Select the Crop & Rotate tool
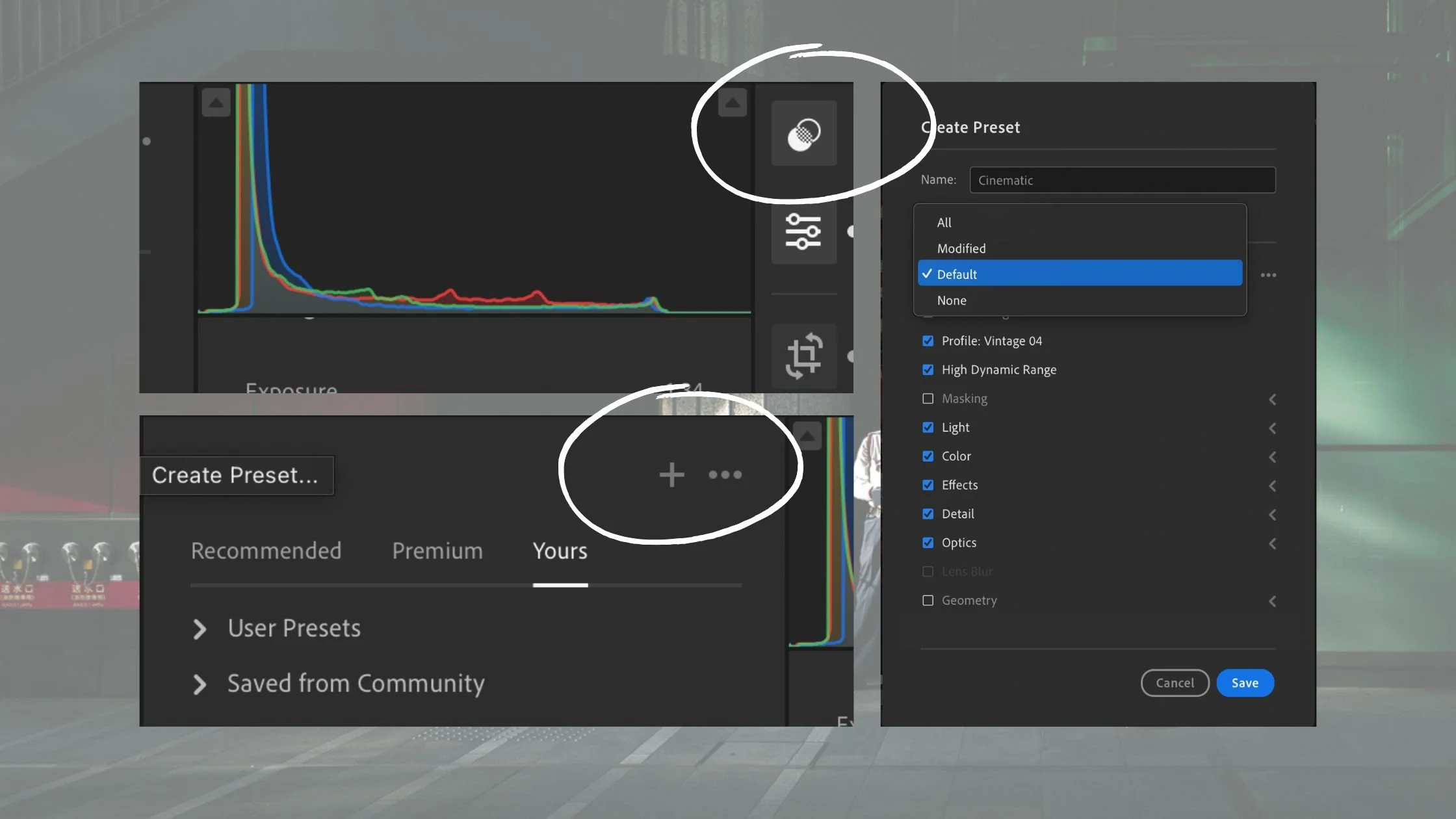1456x819 pixels. coord(803,356)
